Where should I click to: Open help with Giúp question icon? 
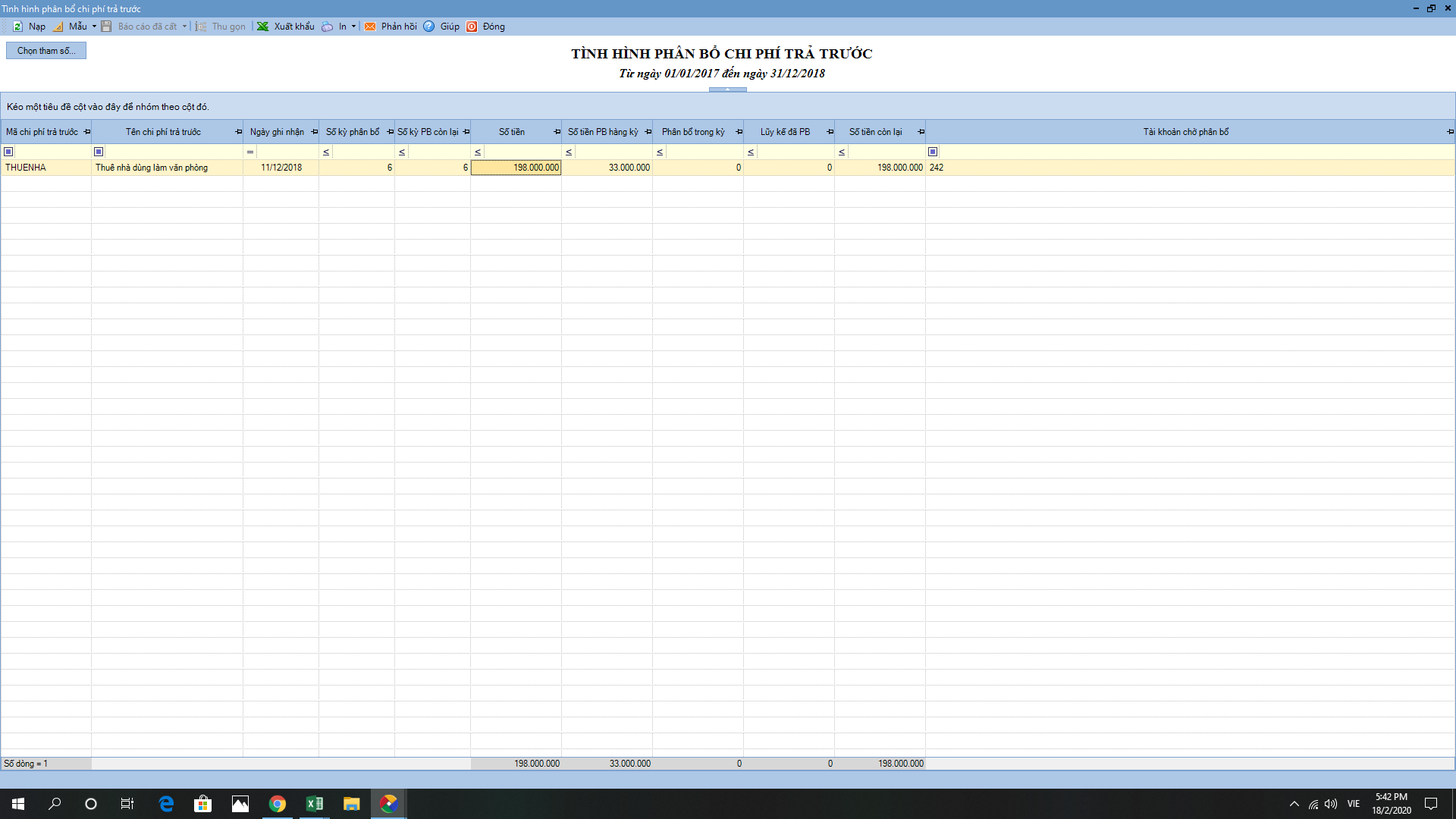point(429,27)
